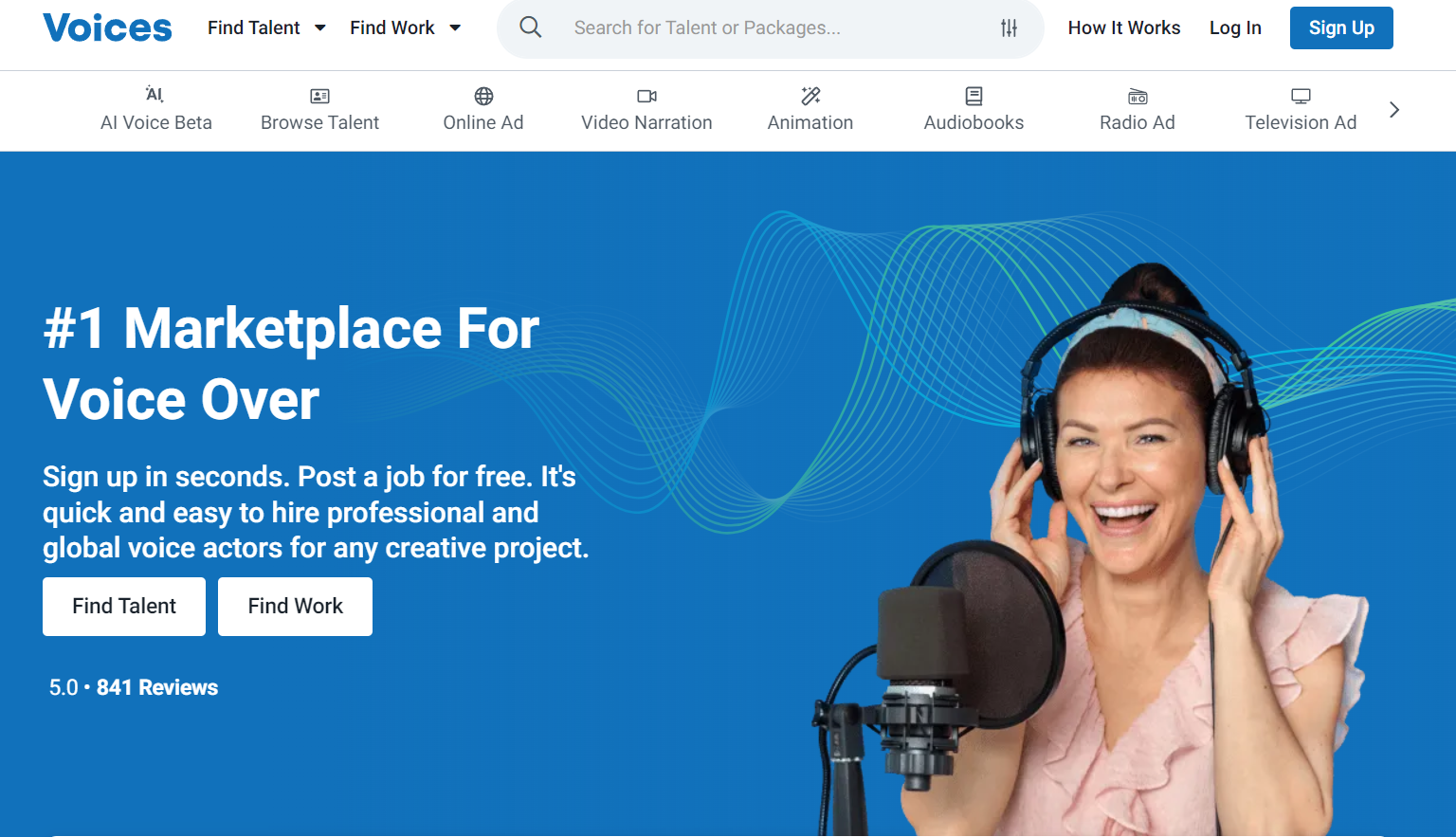Open How It Works page

point(1123,28)
